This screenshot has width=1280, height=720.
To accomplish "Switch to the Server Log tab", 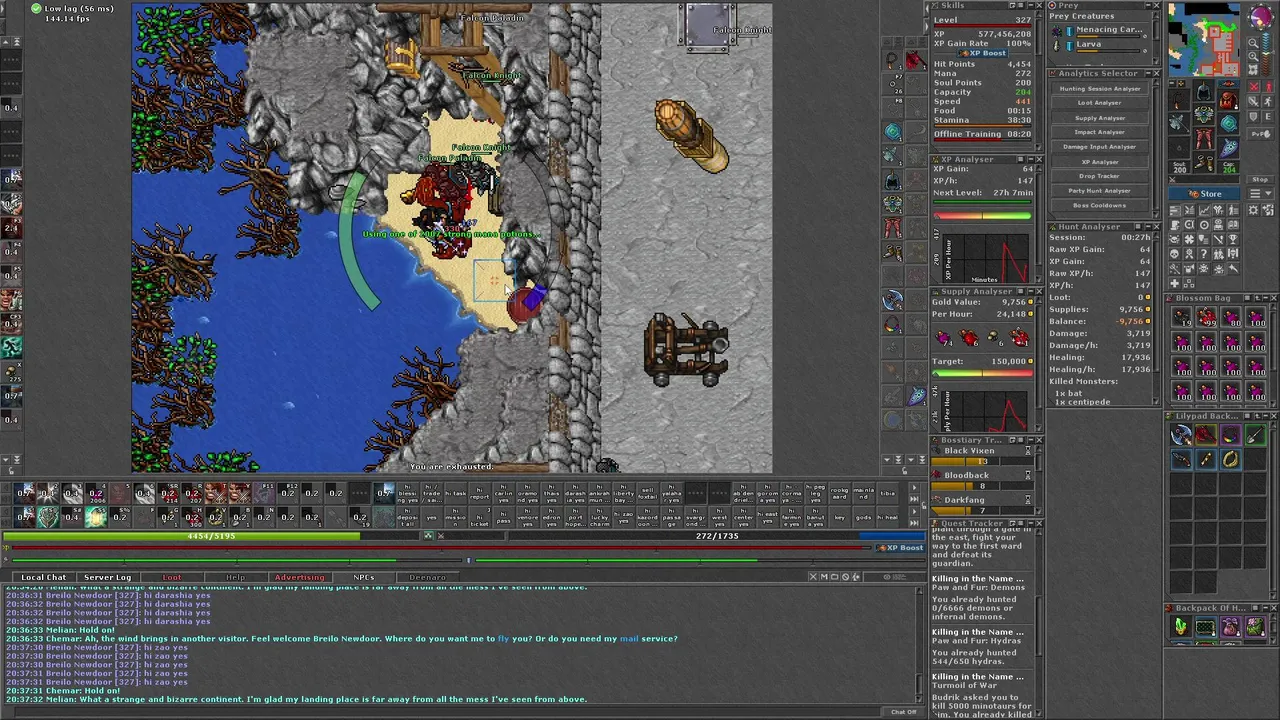I will point(107,577).
